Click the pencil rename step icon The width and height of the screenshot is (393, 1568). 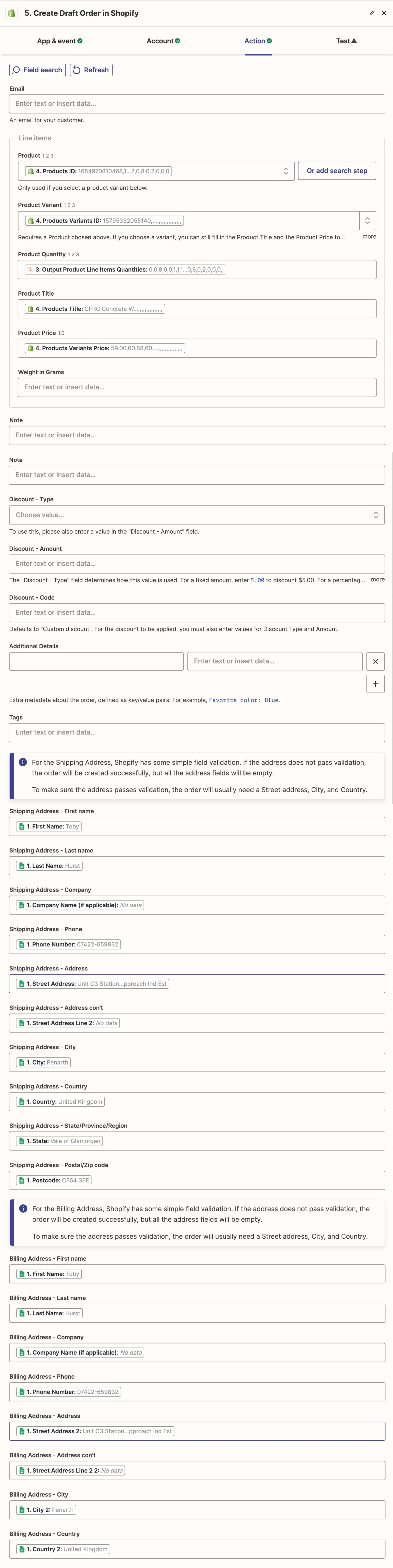[x=372, y=13]
